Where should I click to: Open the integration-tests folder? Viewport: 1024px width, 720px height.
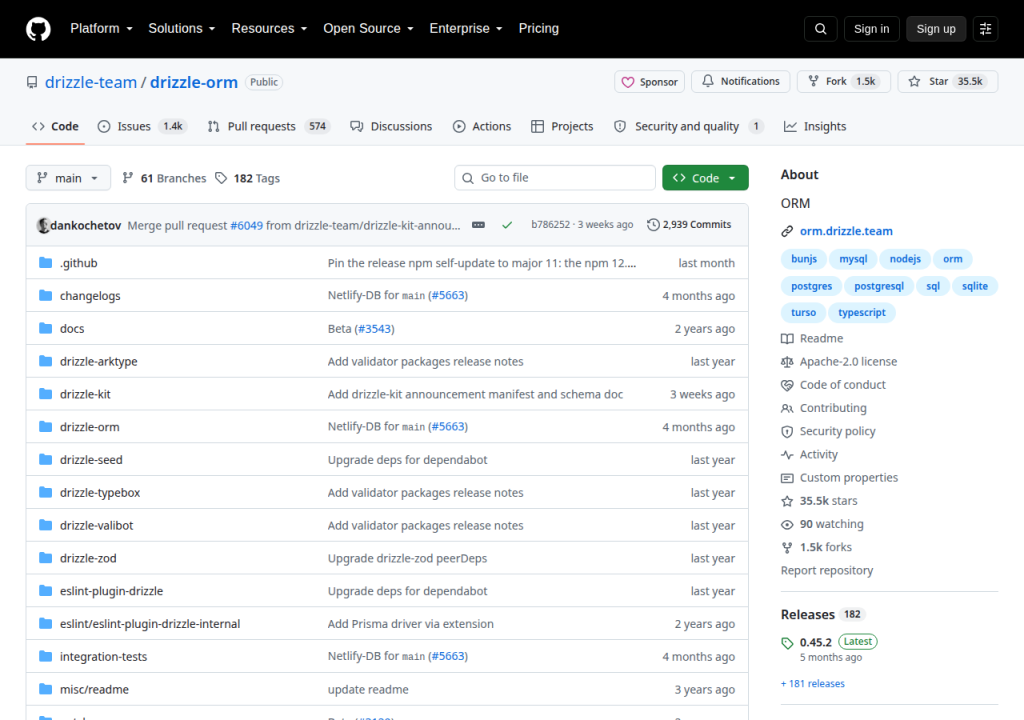click(x=103, y=657)
